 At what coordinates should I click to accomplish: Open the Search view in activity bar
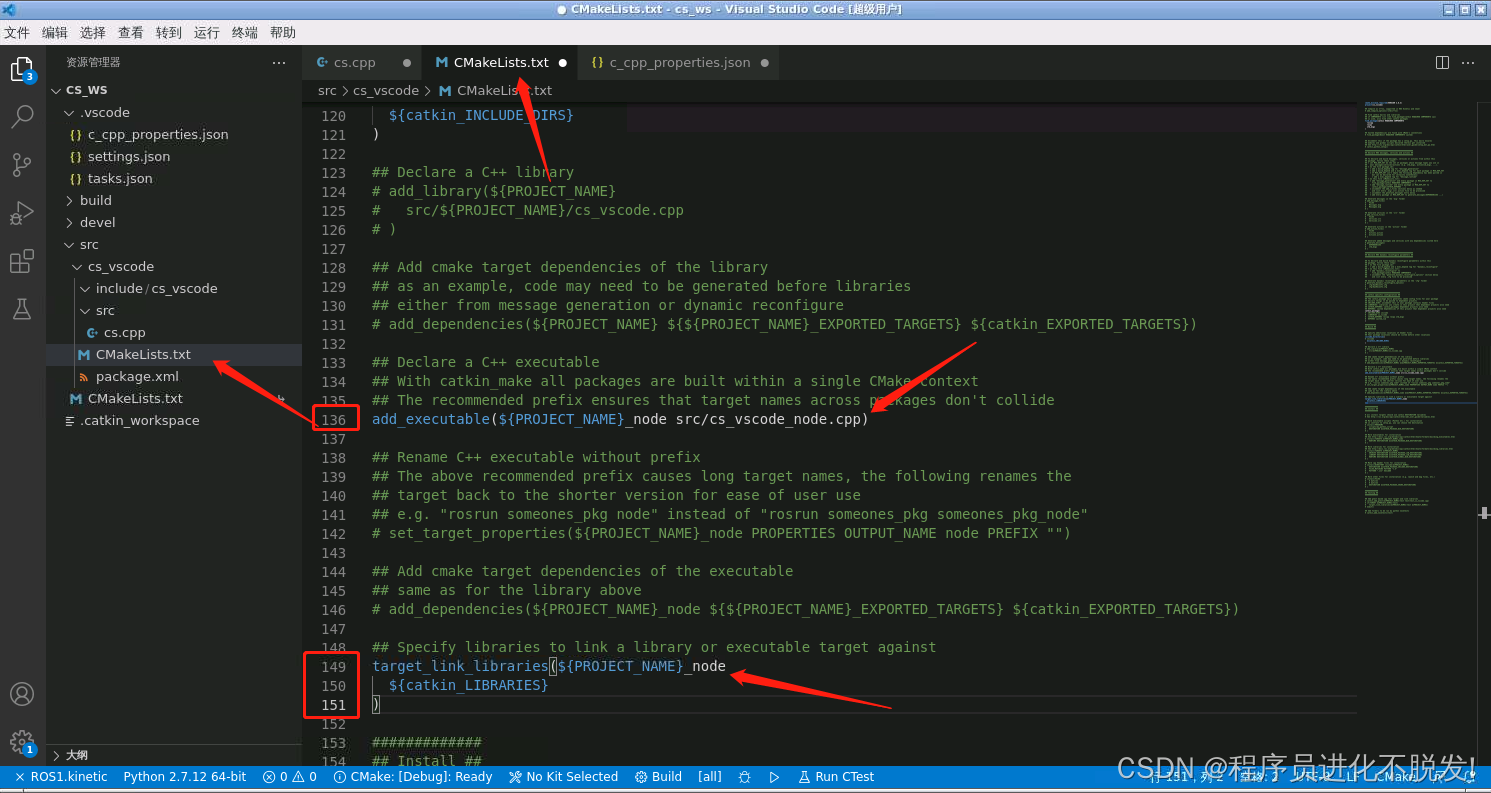(22, 117)
